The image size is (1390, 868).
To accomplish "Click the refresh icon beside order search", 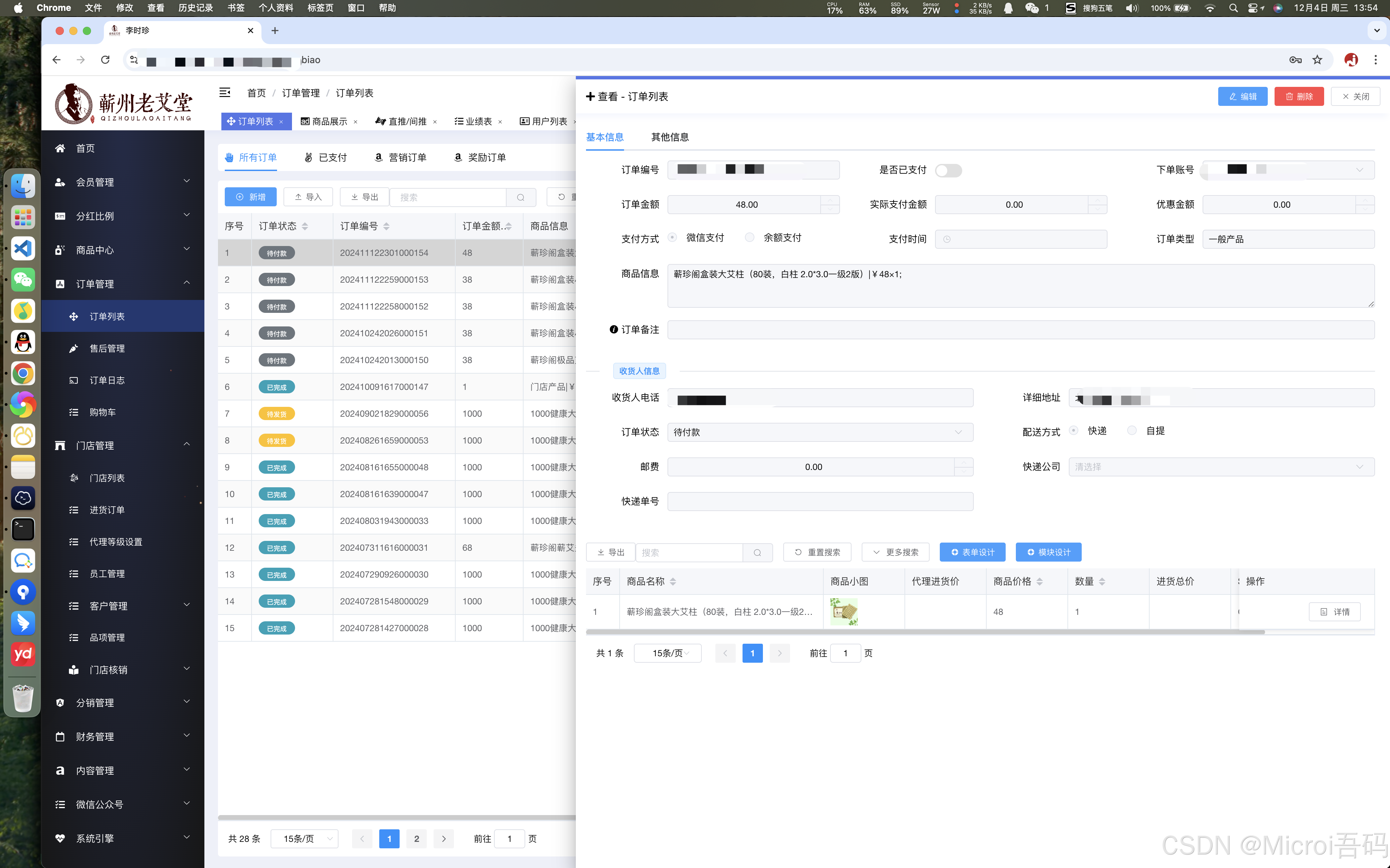I will click(x=562, y=197).
